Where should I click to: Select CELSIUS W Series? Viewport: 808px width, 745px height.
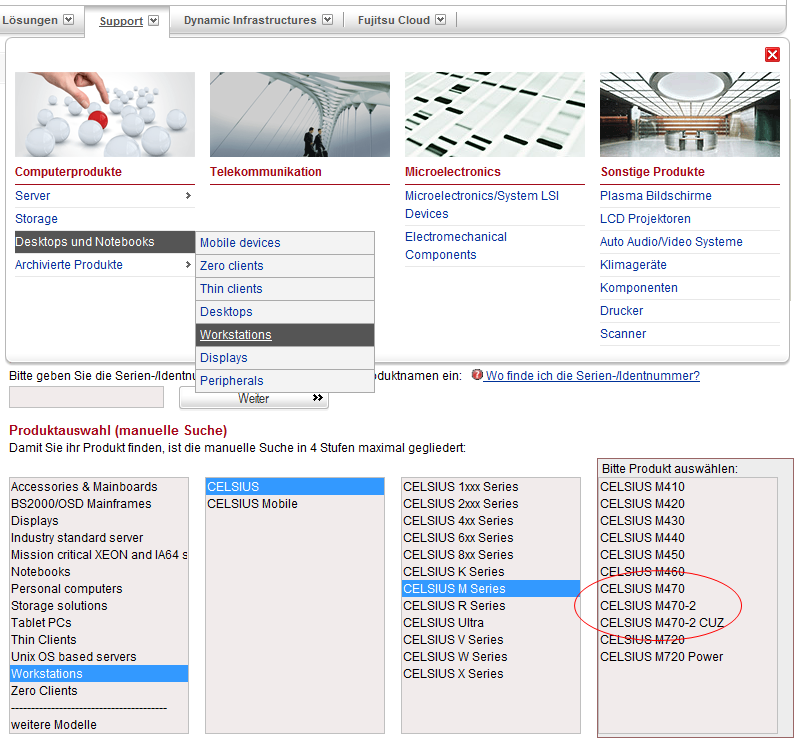click(491, 656)
